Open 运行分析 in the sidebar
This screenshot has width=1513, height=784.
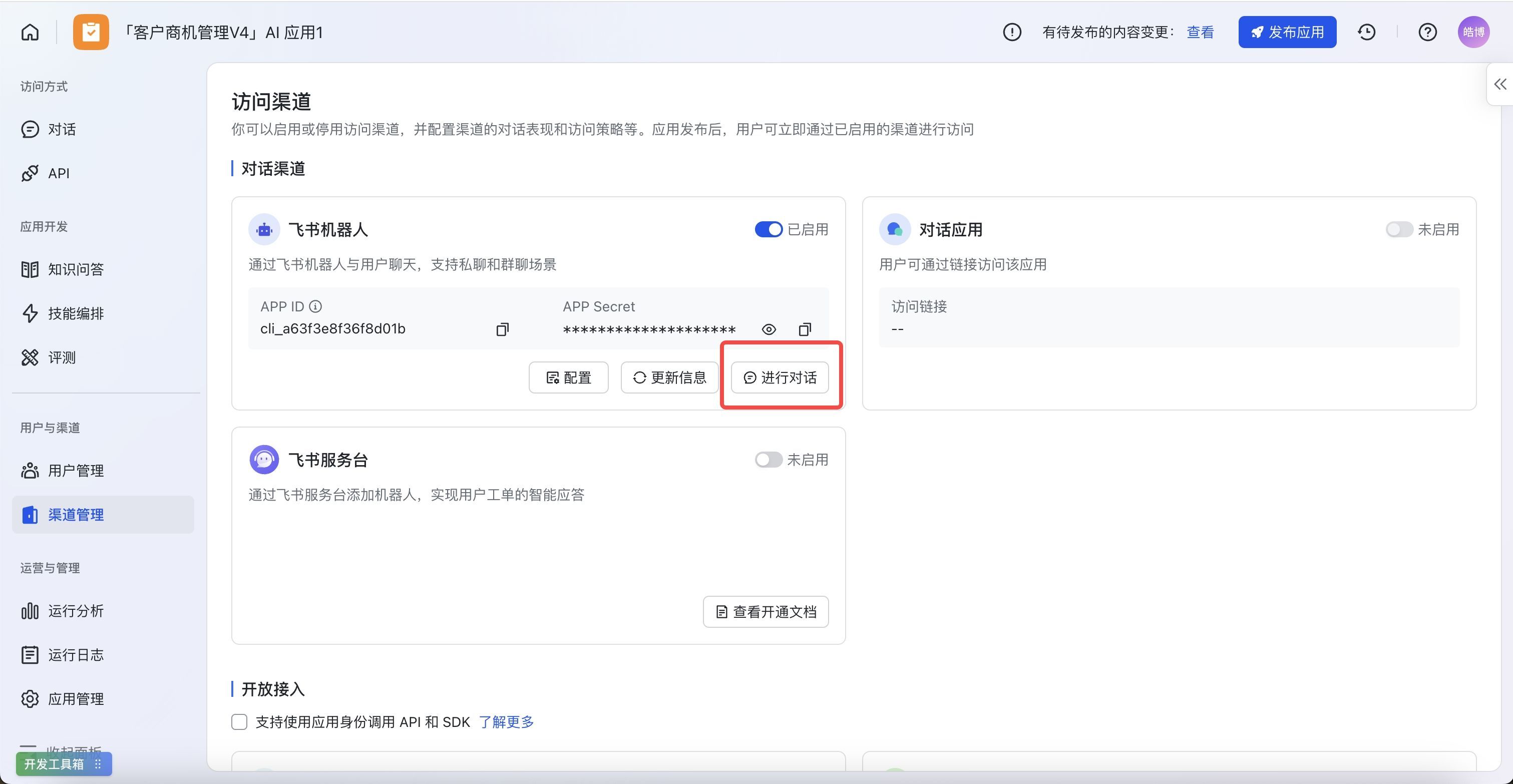point(103,611)
